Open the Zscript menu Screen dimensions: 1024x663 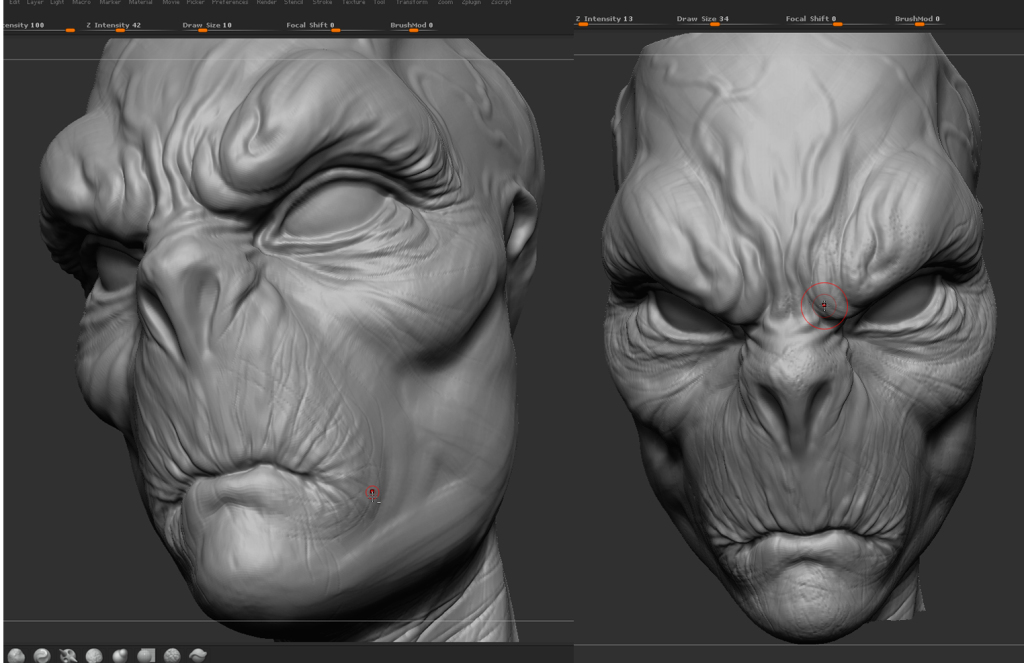[501, 3]
